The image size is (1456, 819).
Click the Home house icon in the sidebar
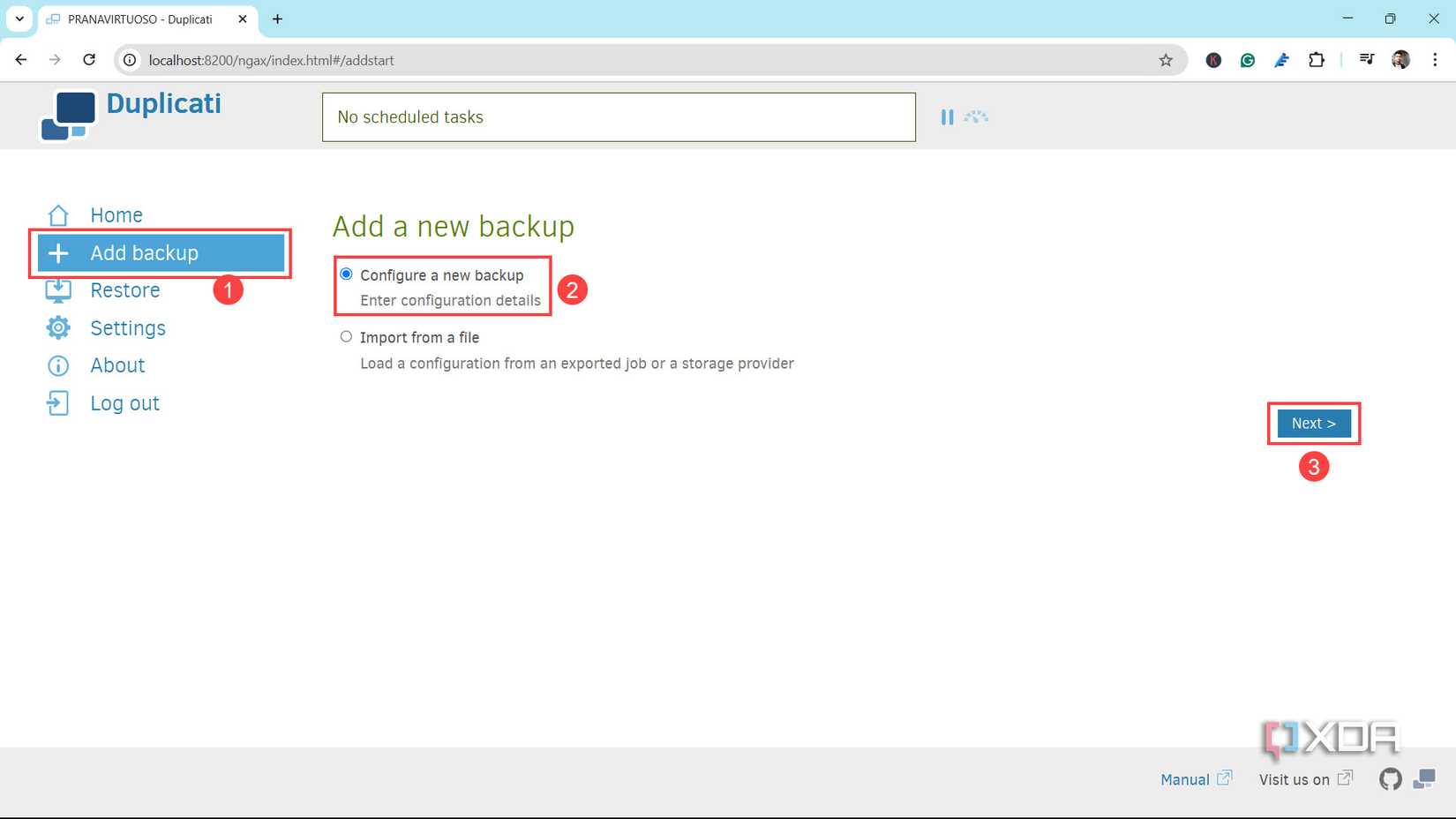tap(57, 214)
